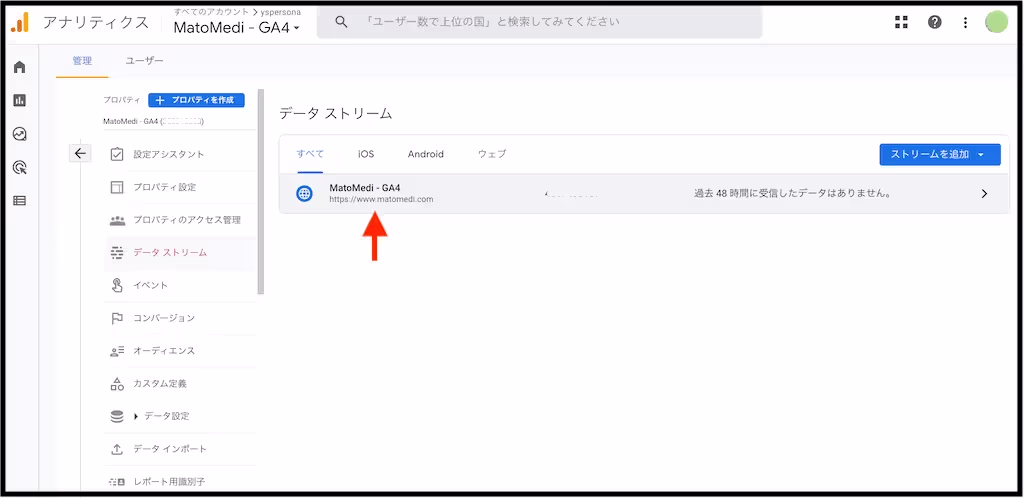1024x498 pixels.
Task: Click the MatoMedi - GA4 stream name
Action: (364, 187)
